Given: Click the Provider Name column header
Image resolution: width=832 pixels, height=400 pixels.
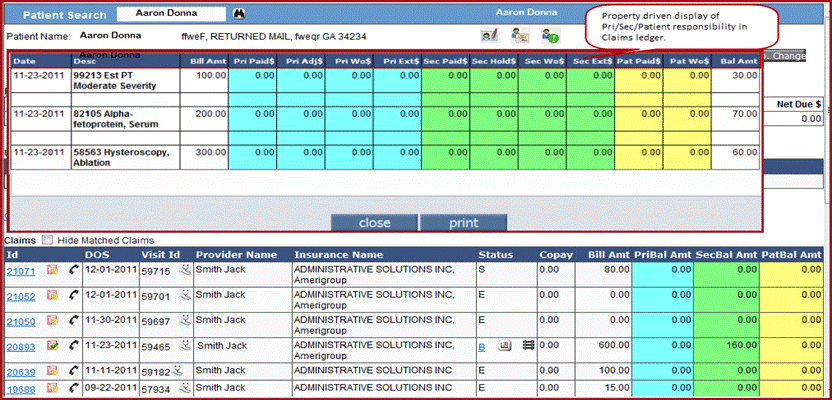Looking at the screenshot, I should (x=237, y=255).
